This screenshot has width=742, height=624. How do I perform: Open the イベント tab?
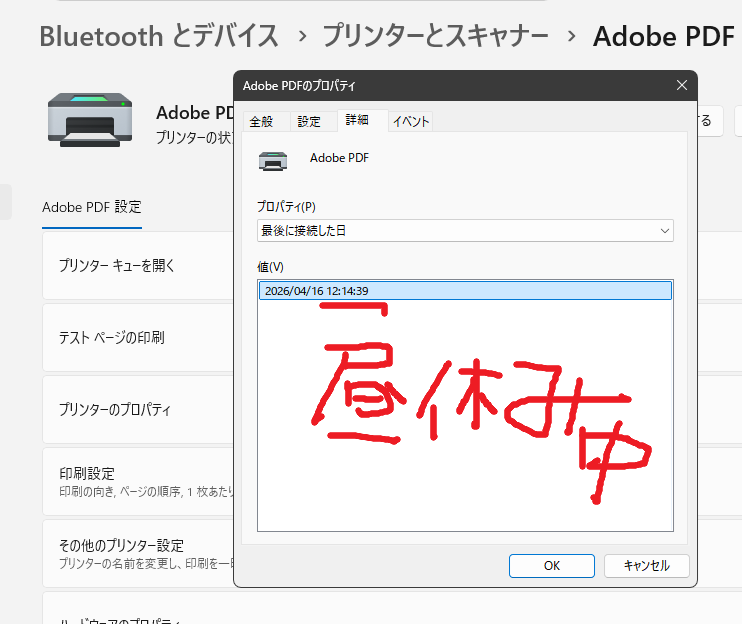click(x=411, y=122)
